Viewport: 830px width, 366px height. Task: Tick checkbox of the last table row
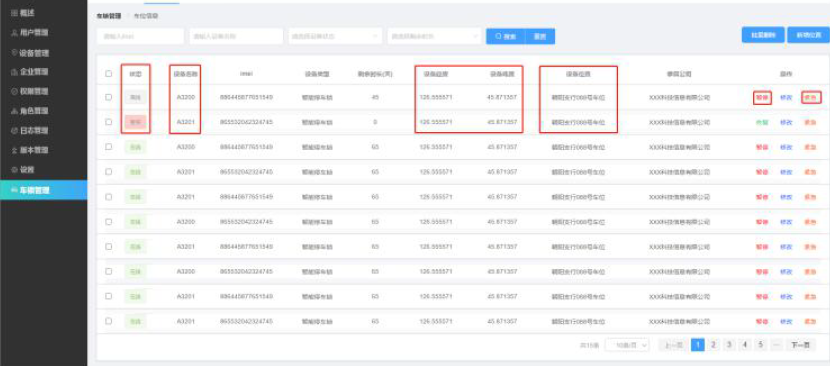coord(109,321)
